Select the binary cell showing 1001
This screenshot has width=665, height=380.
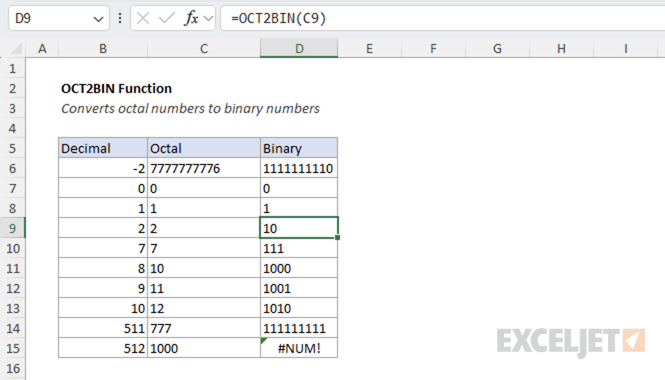point(299,288)
